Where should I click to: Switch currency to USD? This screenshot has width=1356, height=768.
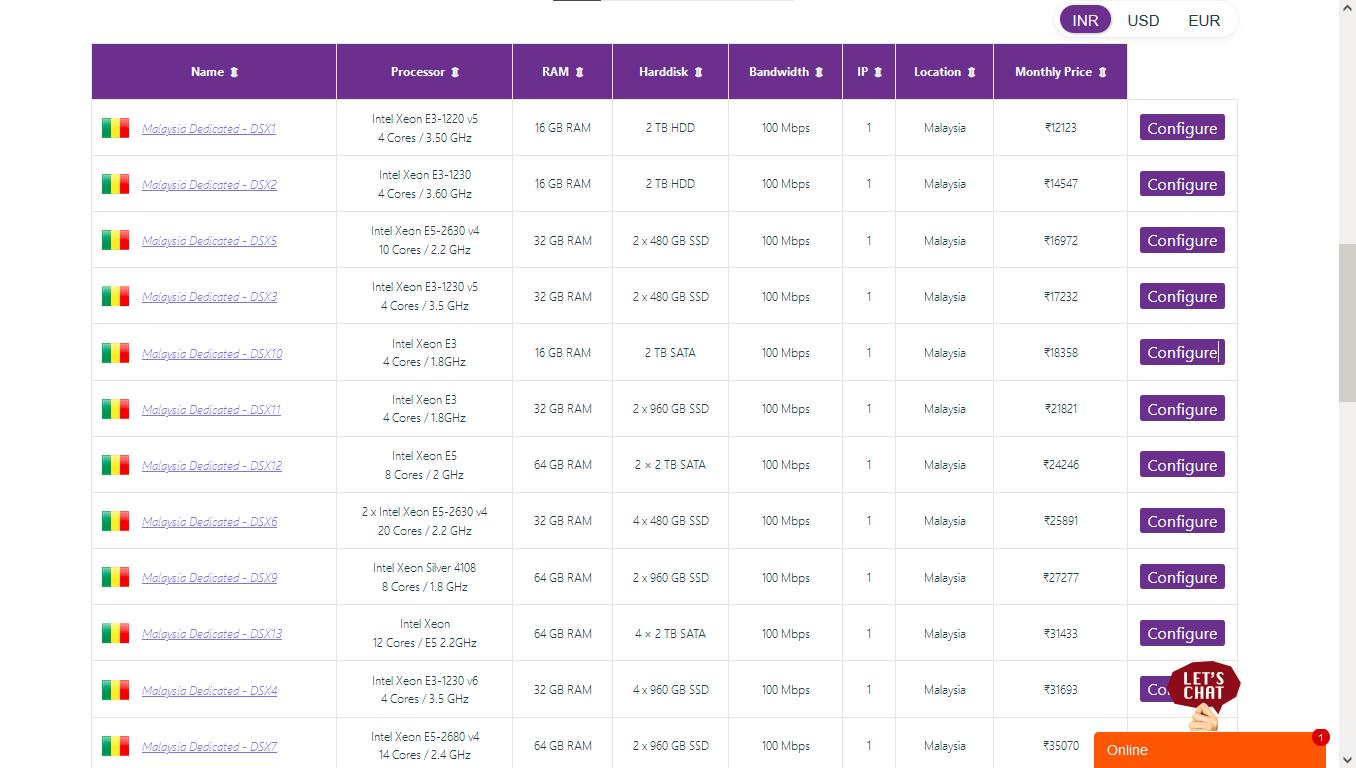pos(1143,20)
